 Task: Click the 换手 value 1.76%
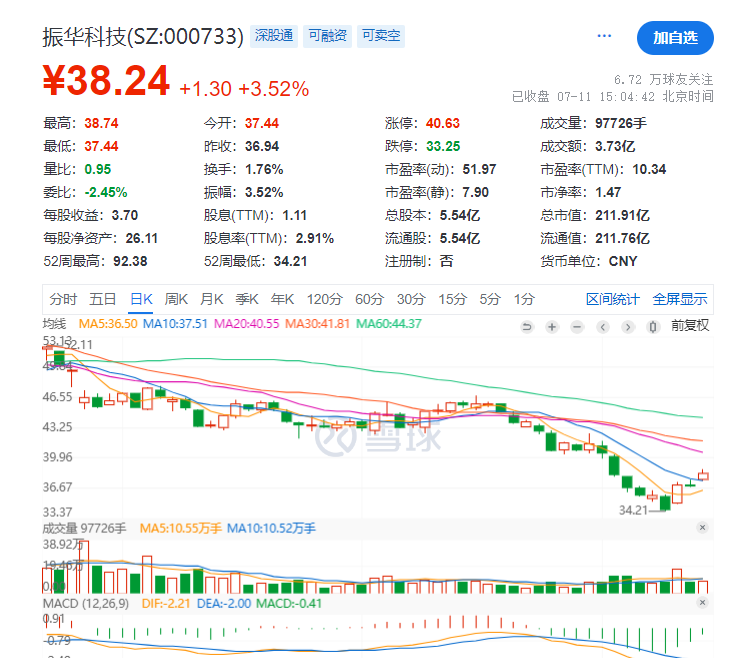tap(264, 169)
